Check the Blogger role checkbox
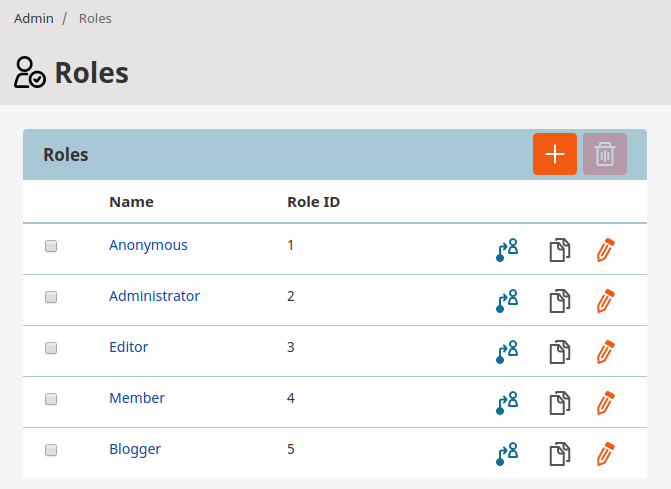The width and height of the screenshot is (671, 489). [x=51, y=450]
